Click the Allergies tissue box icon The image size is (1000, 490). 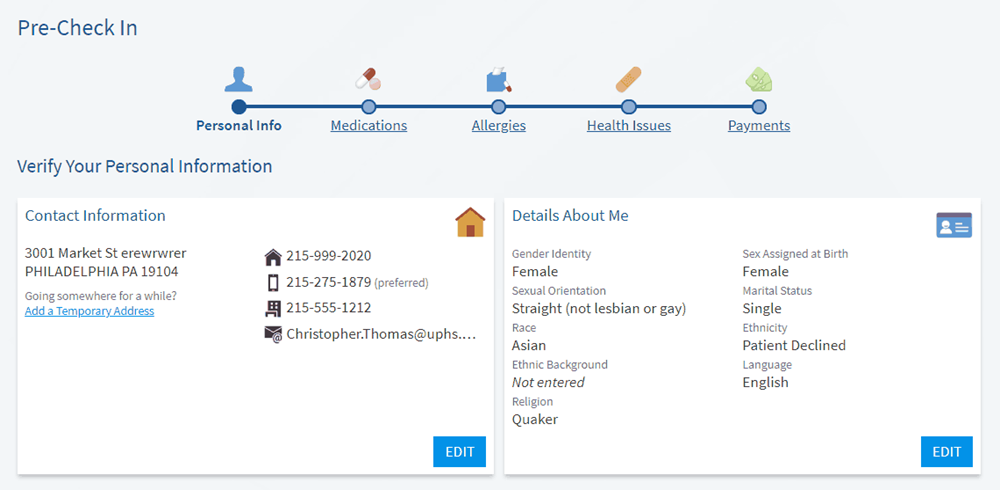[x=499, y=79]
